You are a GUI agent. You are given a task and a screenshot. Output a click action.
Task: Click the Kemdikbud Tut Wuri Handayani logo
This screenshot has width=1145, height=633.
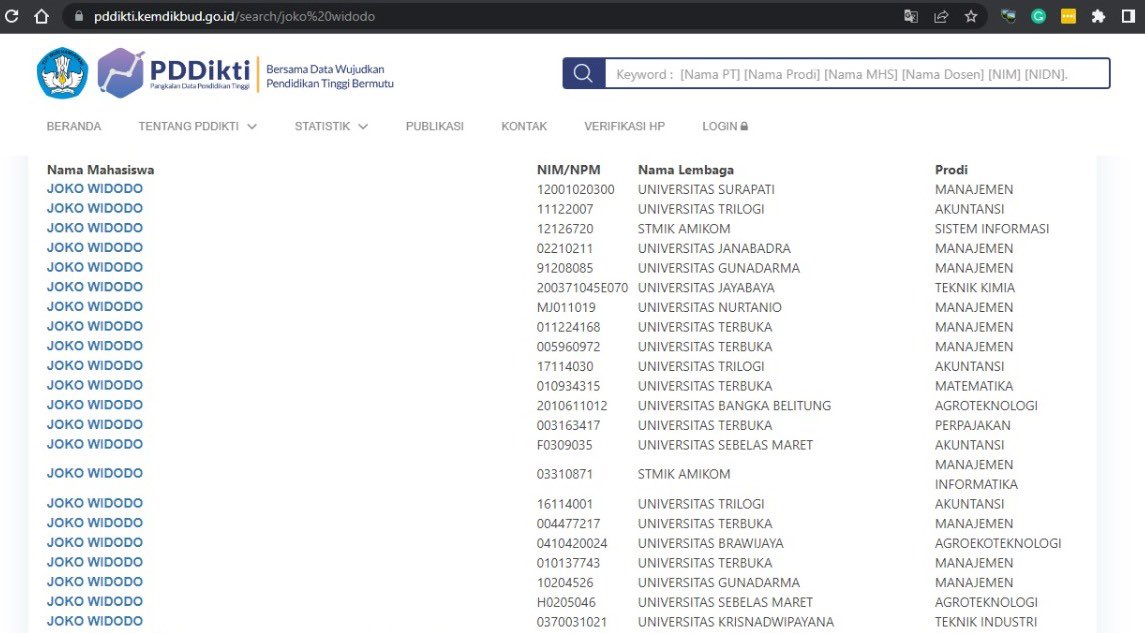[x=62, y=73]
